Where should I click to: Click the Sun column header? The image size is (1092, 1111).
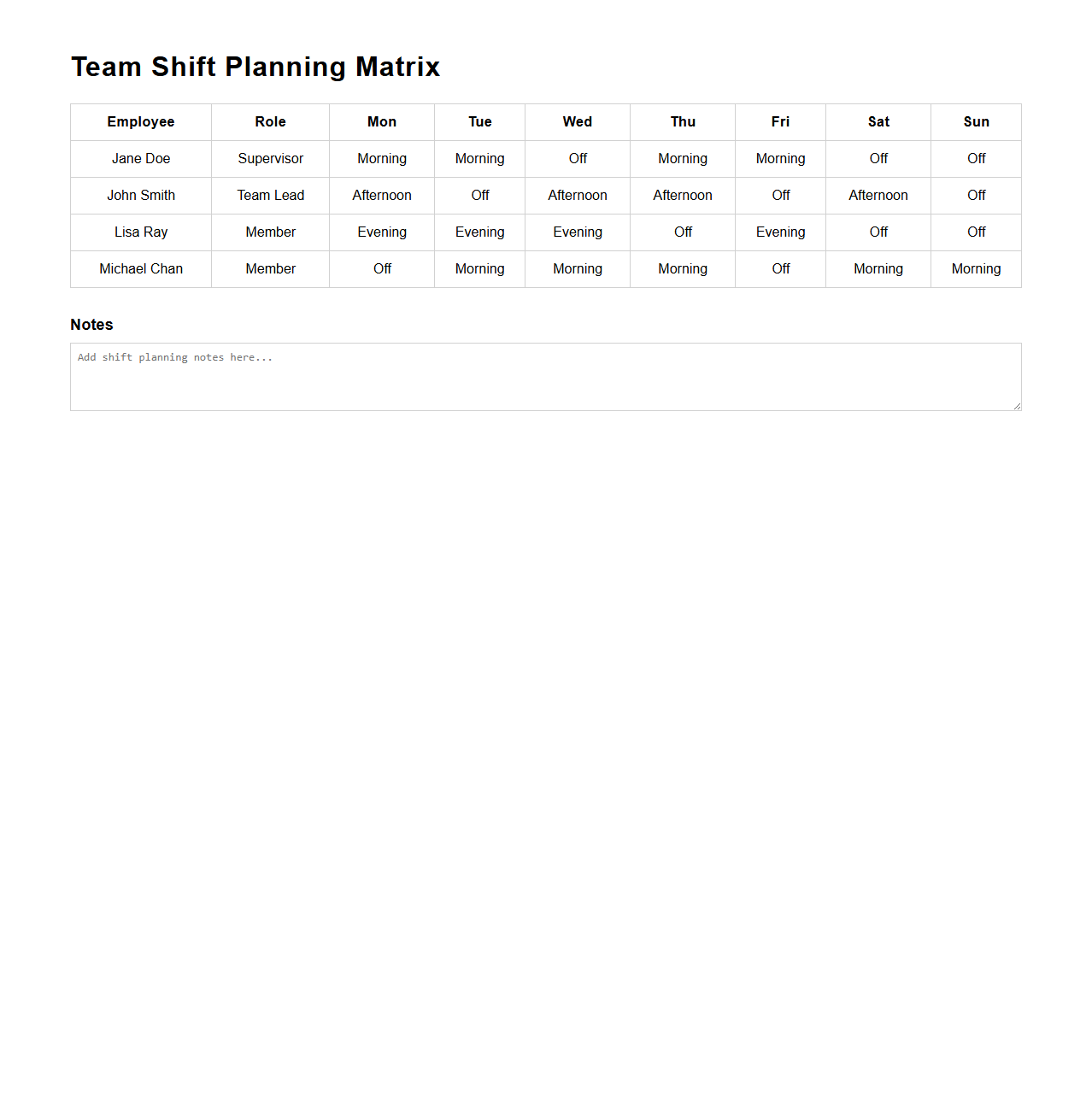click(975, 122)
